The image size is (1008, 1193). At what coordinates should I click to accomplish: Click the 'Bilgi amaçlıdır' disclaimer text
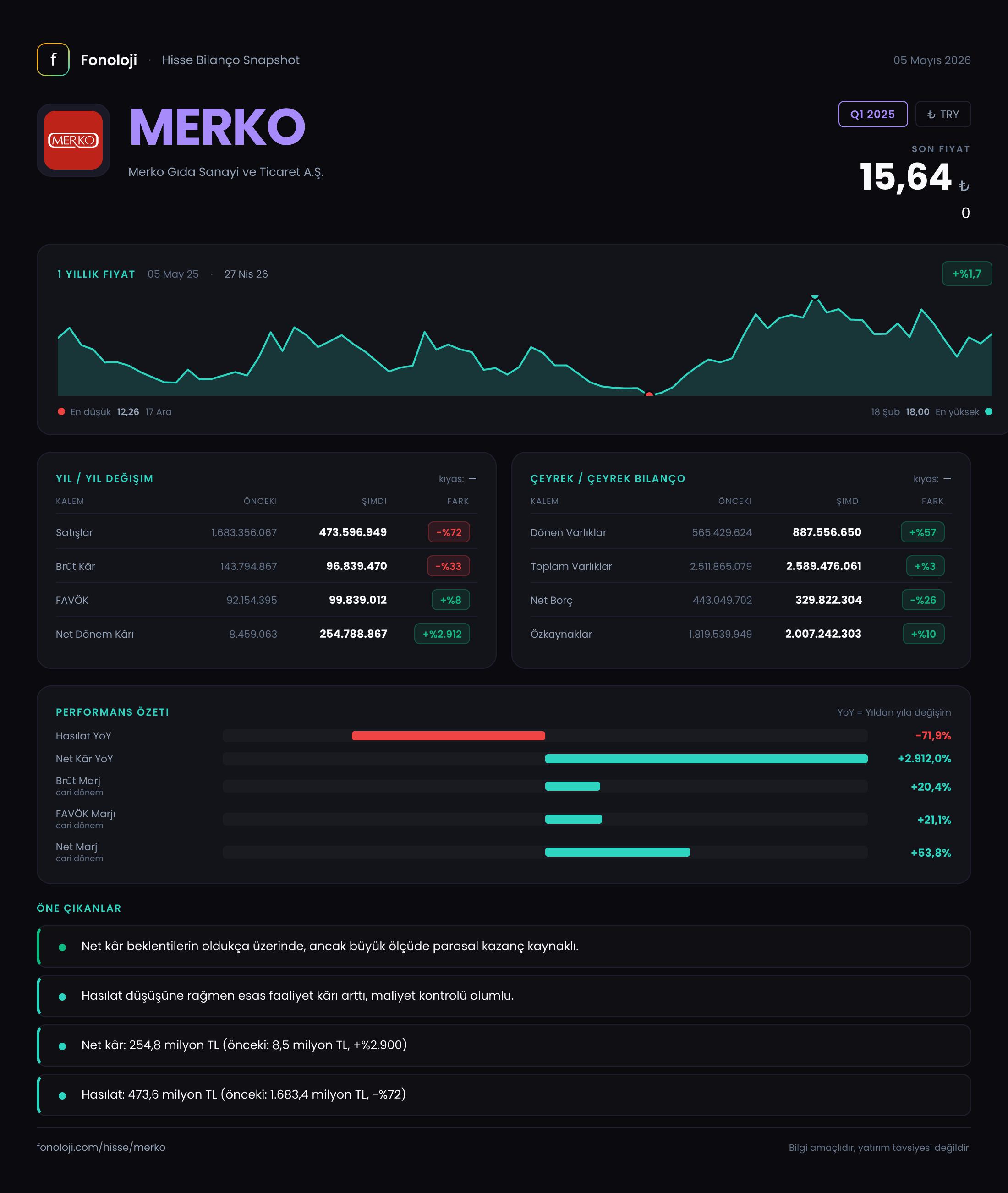pos(879,1148)
